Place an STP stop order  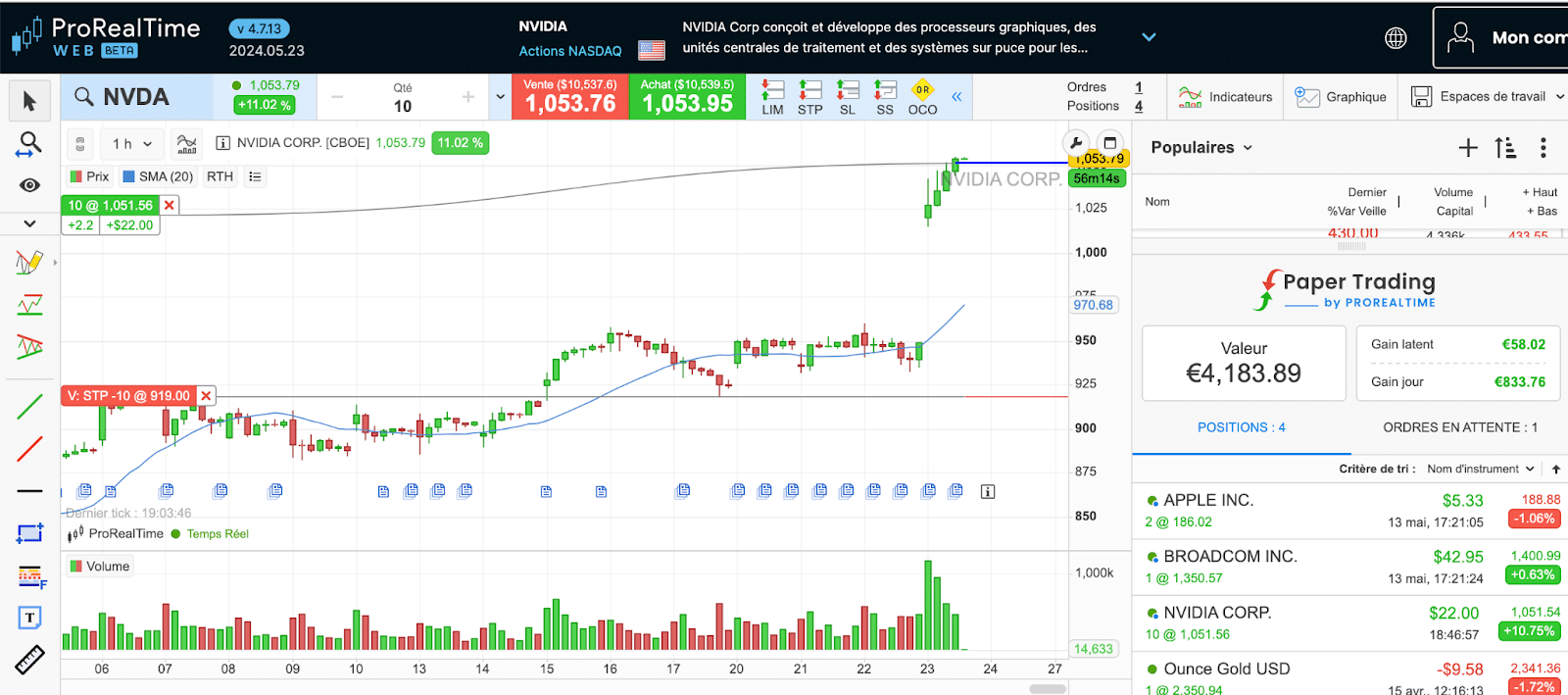click(810, 98)
